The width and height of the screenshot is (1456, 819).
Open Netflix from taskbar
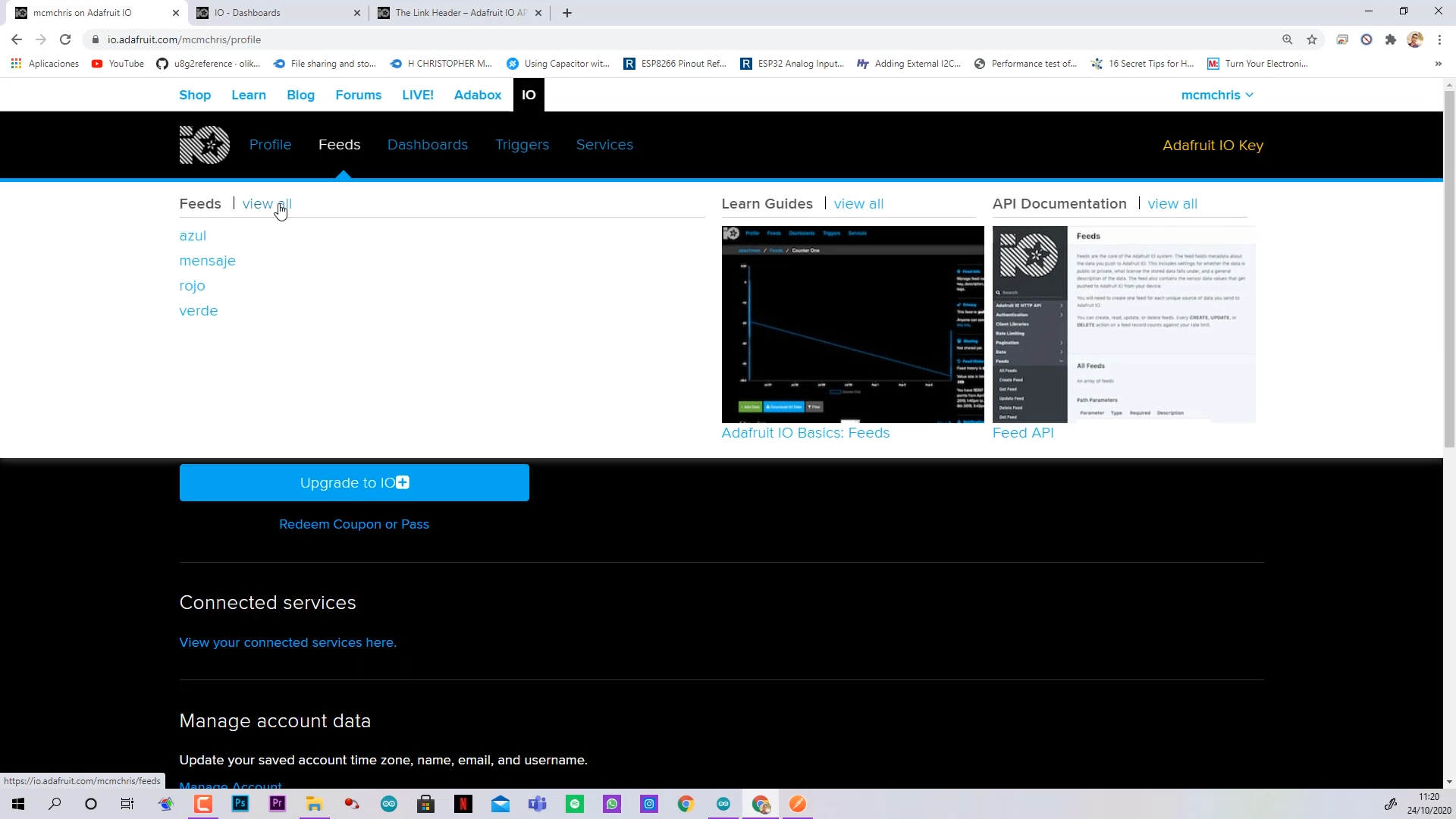click(x=463, y=804)
